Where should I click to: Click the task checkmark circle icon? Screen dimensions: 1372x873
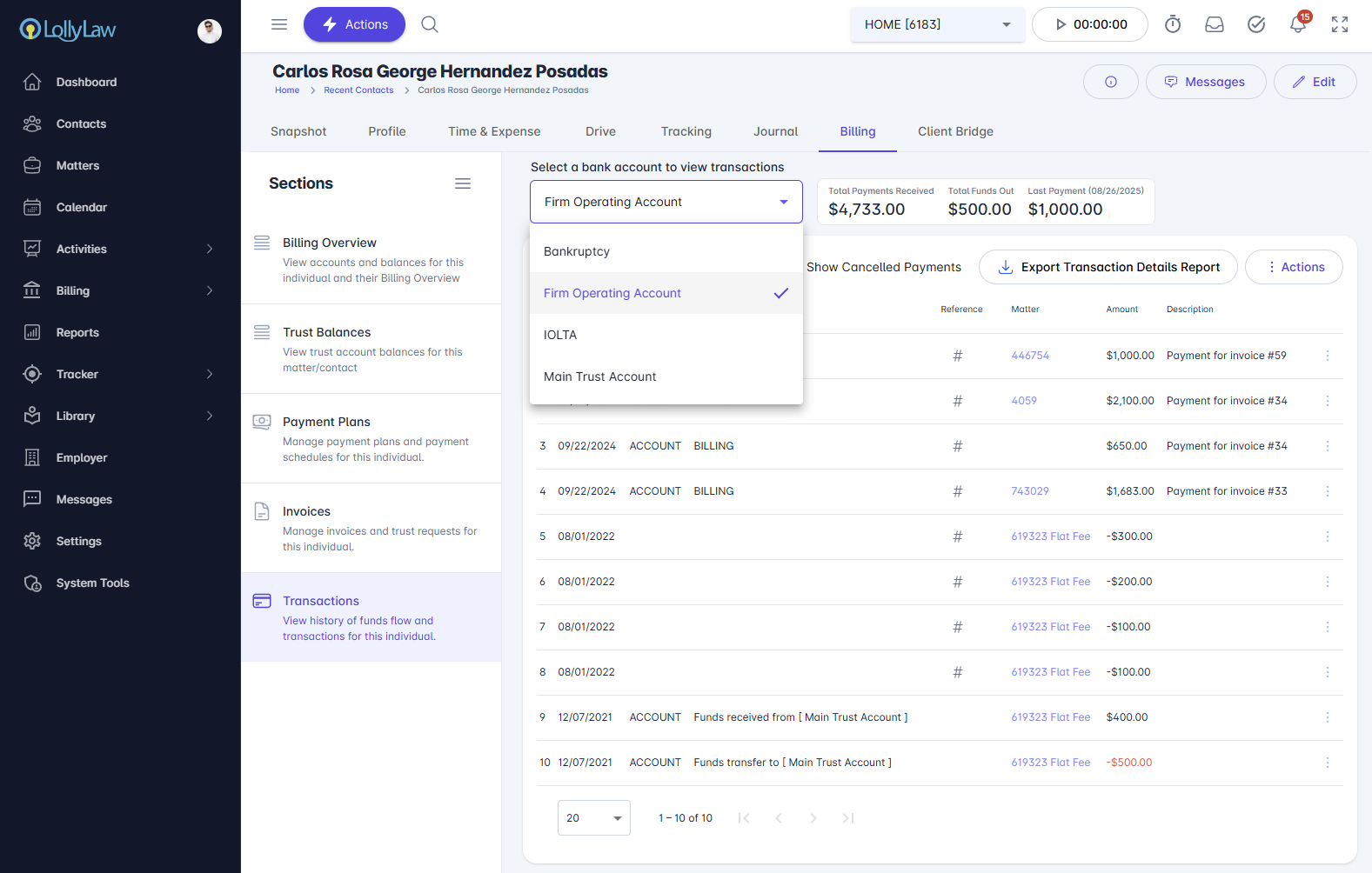click(1256, 24)
